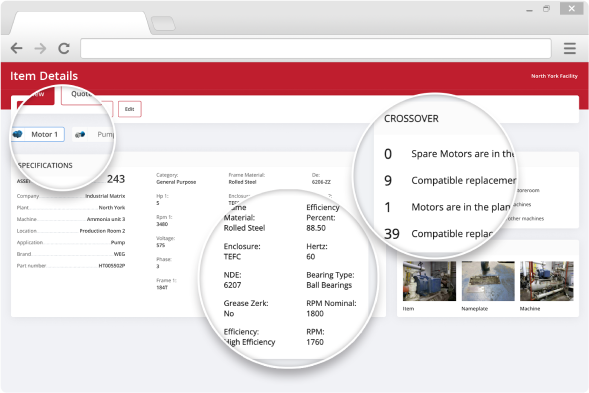Click the Item Details page title
Viewport: 589px width, 393px height.
(x=44, y=76)
